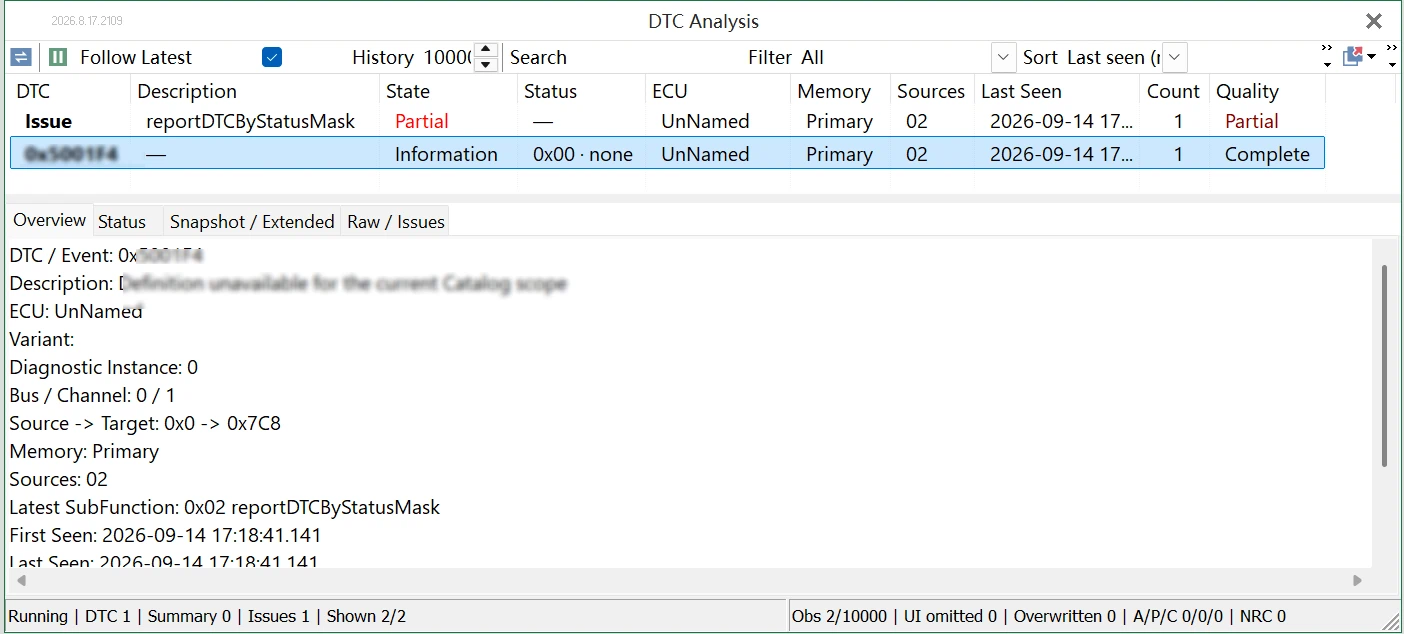Viewport: 1404px width, 634px height.
Task: Click the Count column header
Action: click(x=1174, y=91)
